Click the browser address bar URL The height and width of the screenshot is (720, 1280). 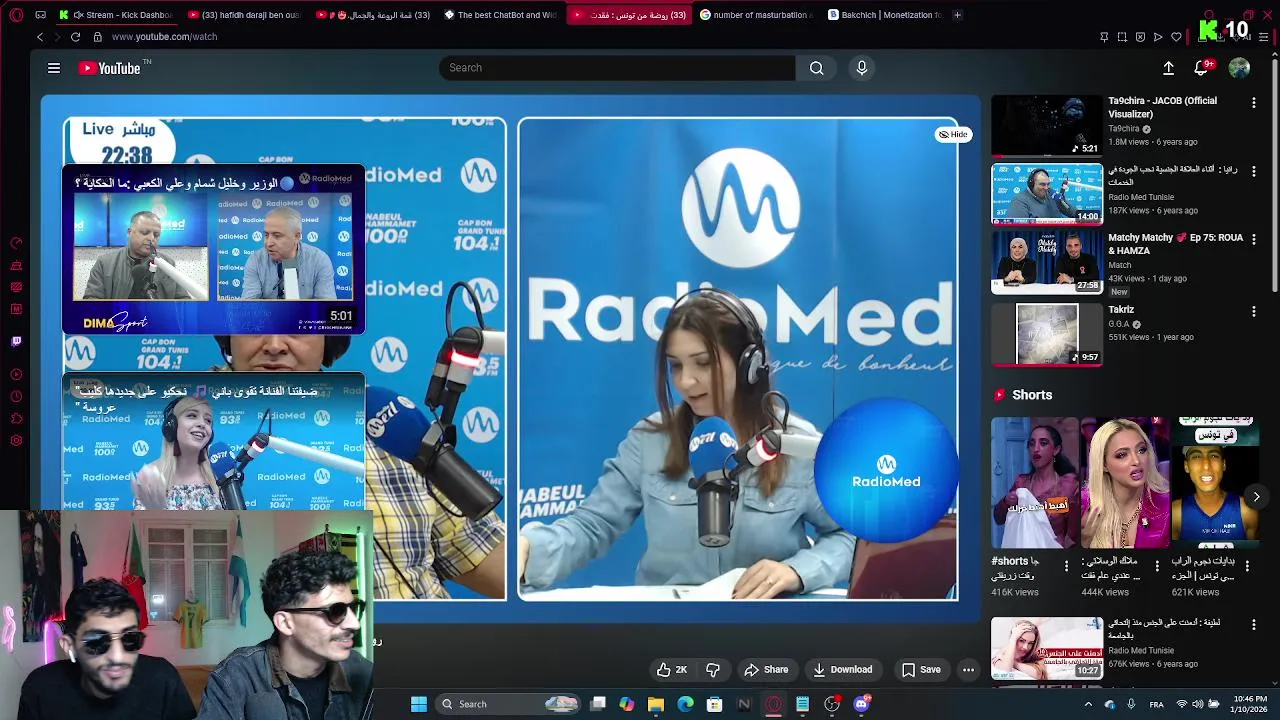tap(164, 37)
